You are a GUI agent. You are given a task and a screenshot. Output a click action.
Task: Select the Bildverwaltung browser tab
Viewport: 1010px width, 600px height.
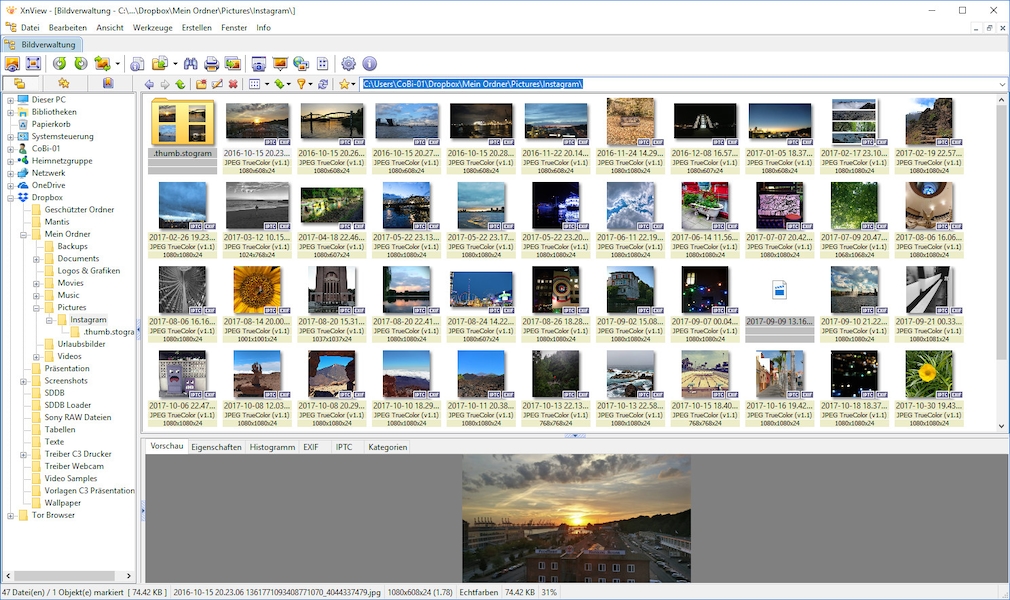[42, 44]
